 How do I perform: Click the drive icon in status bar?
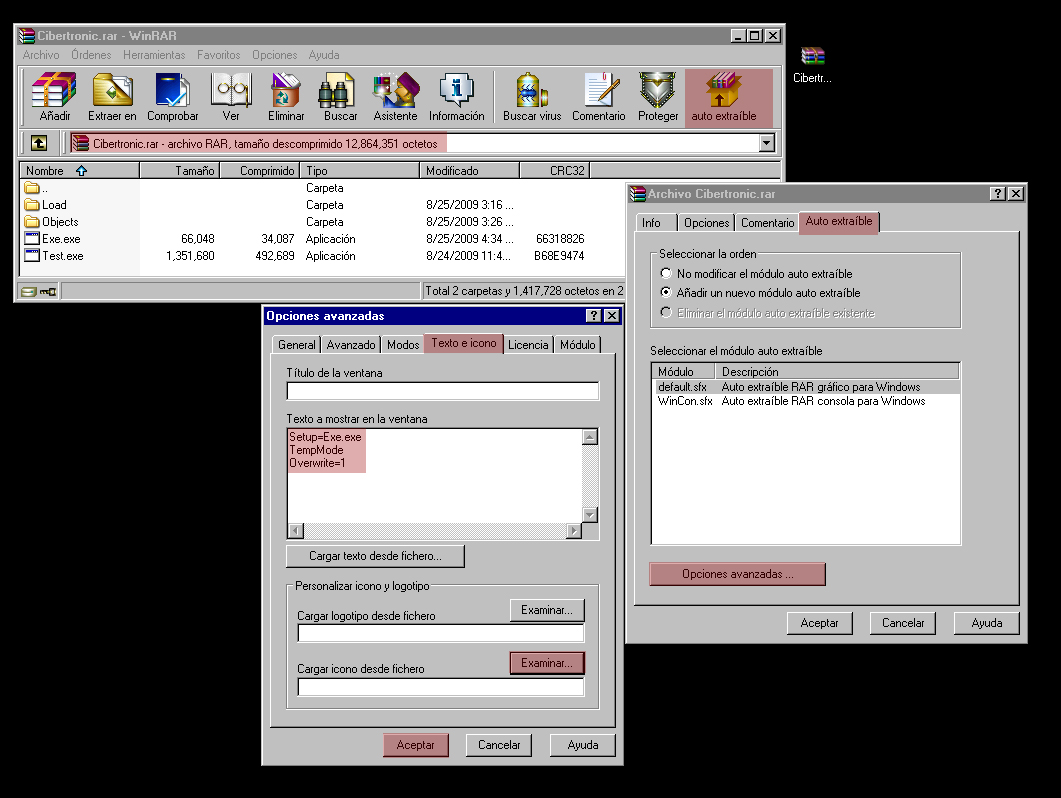28,292
